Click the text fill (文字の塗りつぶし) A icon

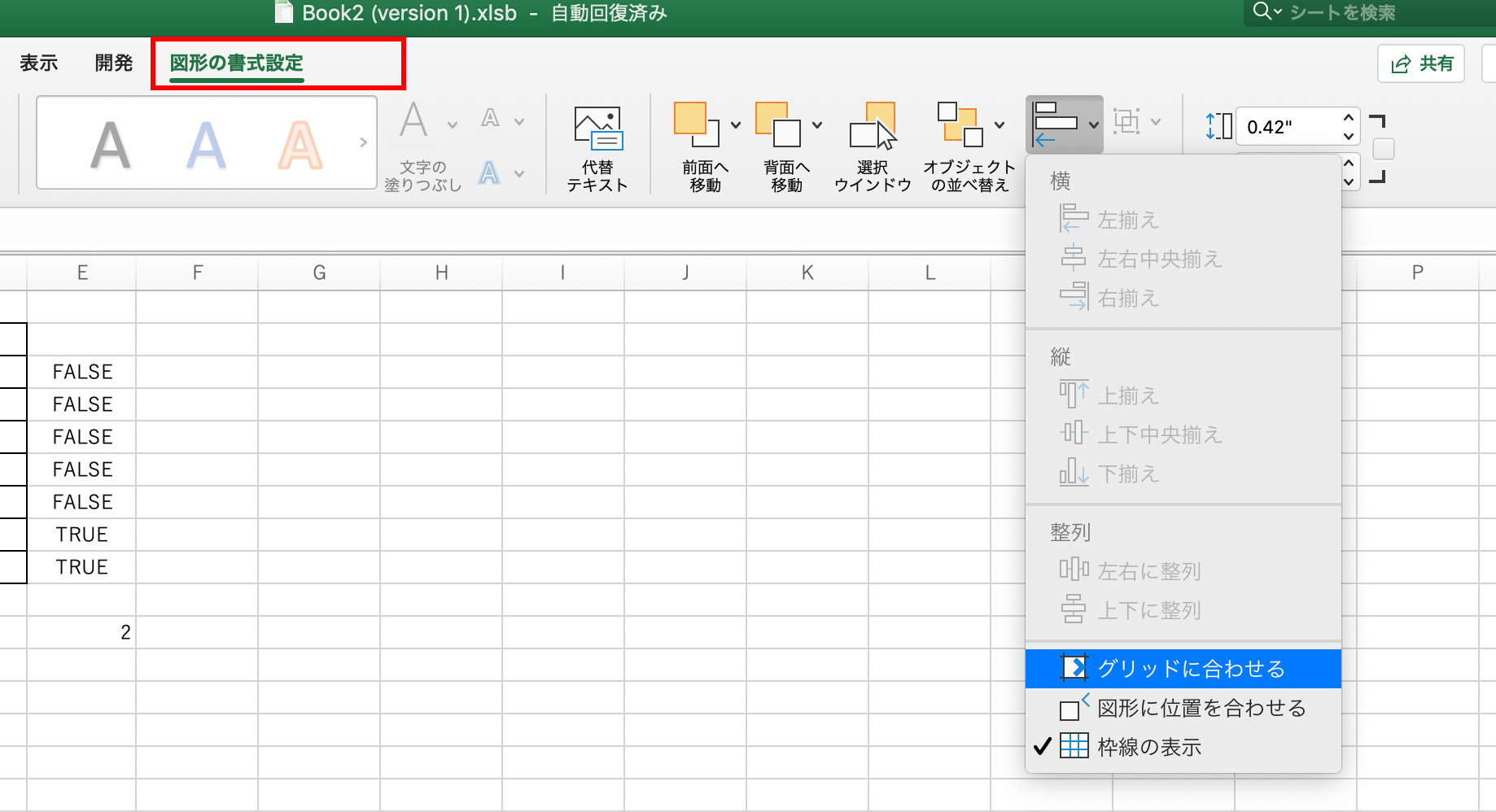pos(413,120)
